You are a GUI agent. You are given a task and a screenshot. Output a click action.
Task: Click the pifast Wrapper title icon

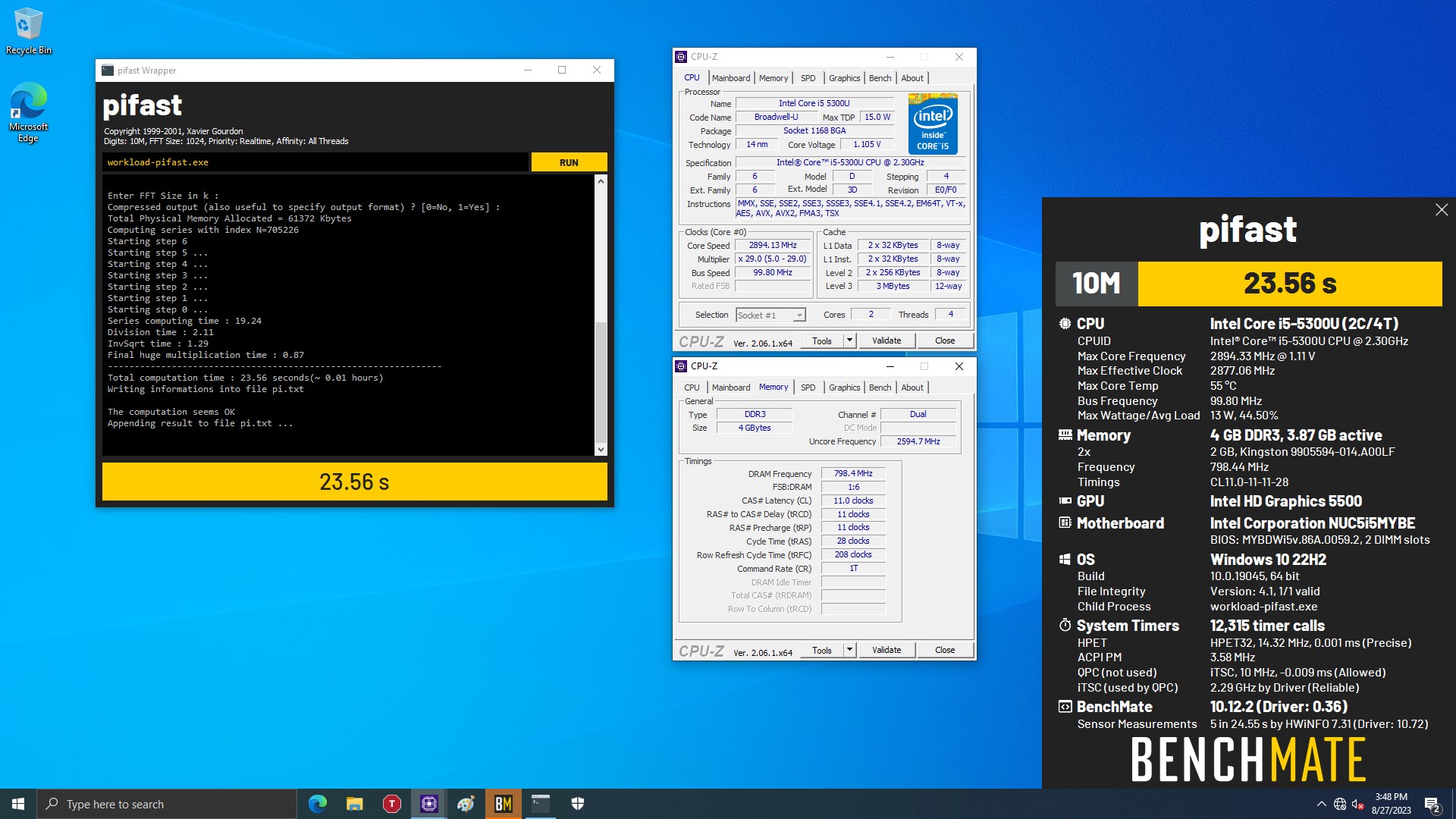point(108,71)
